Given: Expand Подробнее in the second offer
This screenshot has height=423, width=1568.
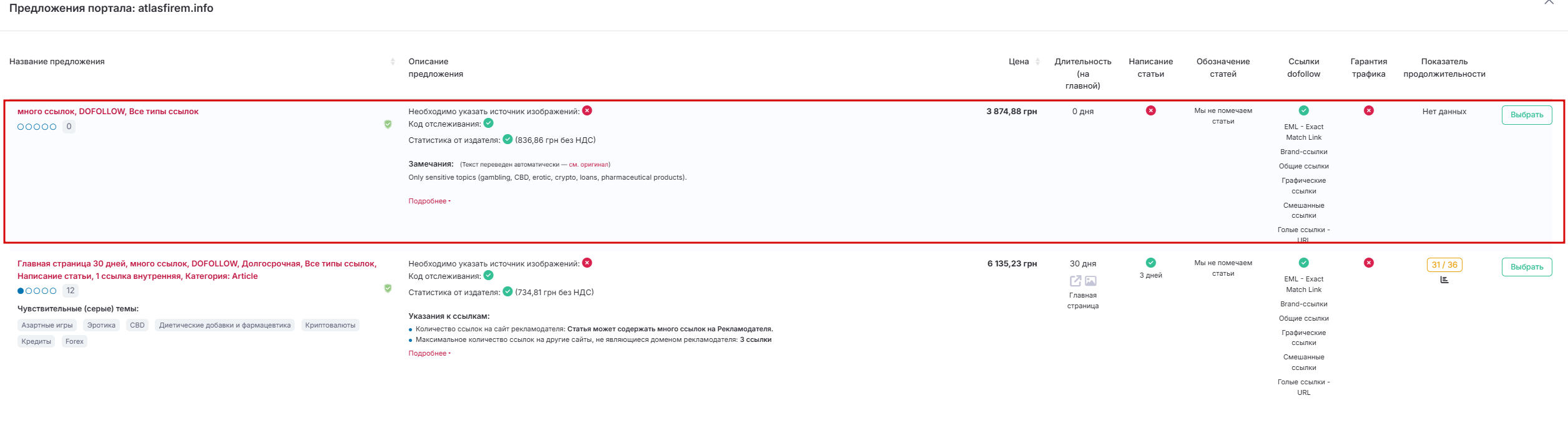Looking at the screenshot, I should point(429,353).
